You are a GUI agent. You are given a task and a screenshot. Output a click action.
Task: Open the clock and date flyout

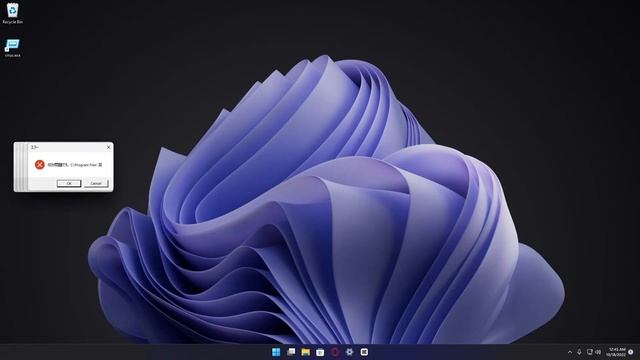point(616,352)
